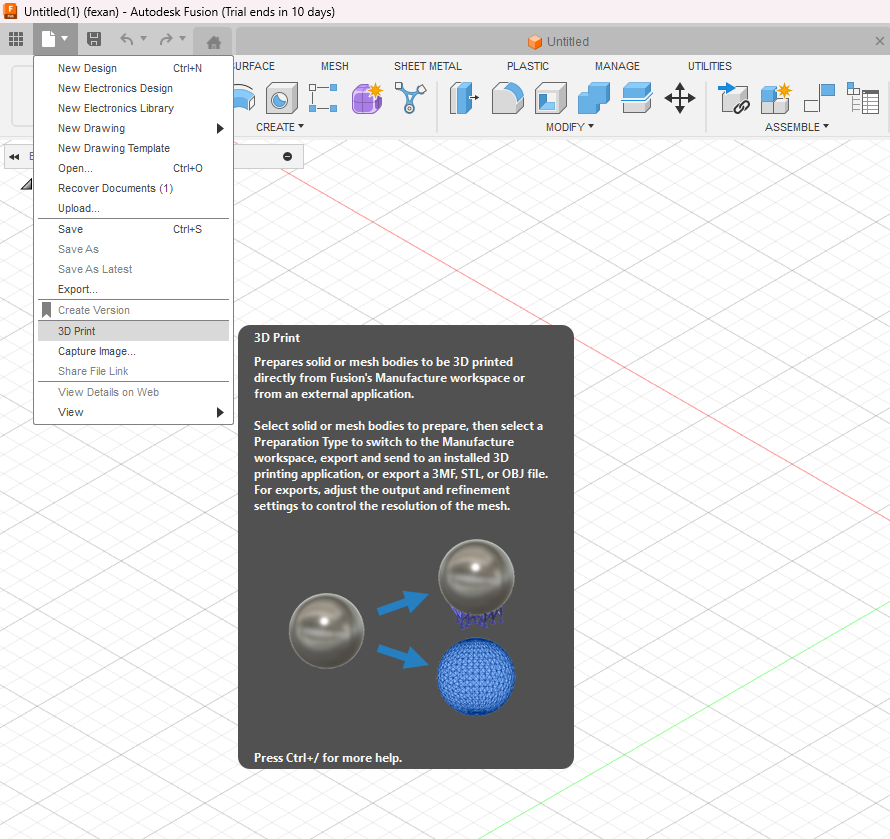890x839 pixels.
Task: Choose Capture Image... menu entry
Action: coord(133,351)
